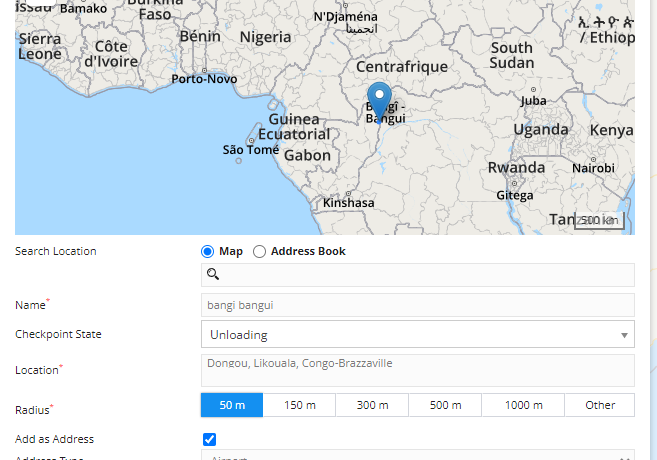Select the 1000 m radius

pyautogui.click(x=522, y=405)
